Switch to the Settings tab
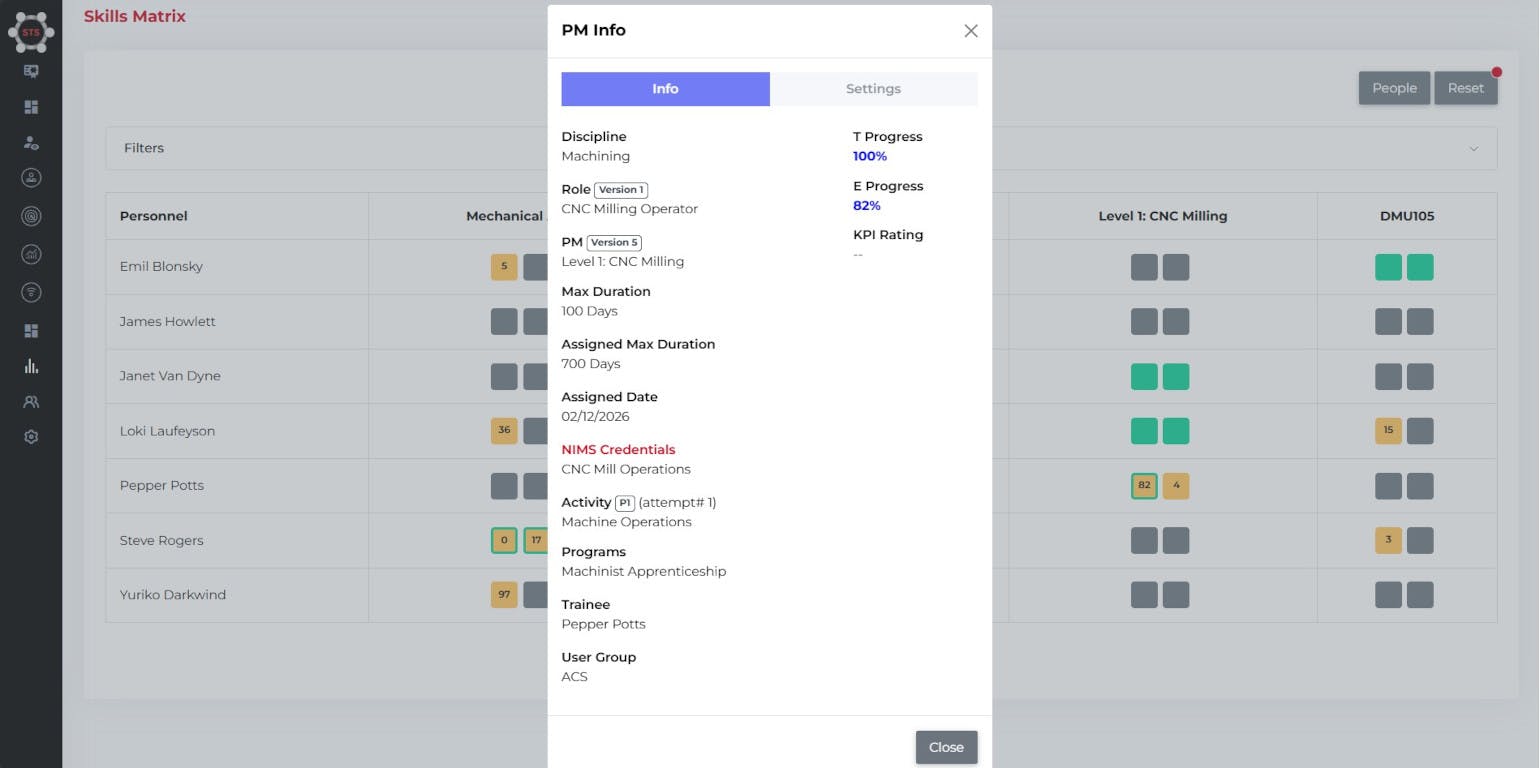 pos(873,89)
